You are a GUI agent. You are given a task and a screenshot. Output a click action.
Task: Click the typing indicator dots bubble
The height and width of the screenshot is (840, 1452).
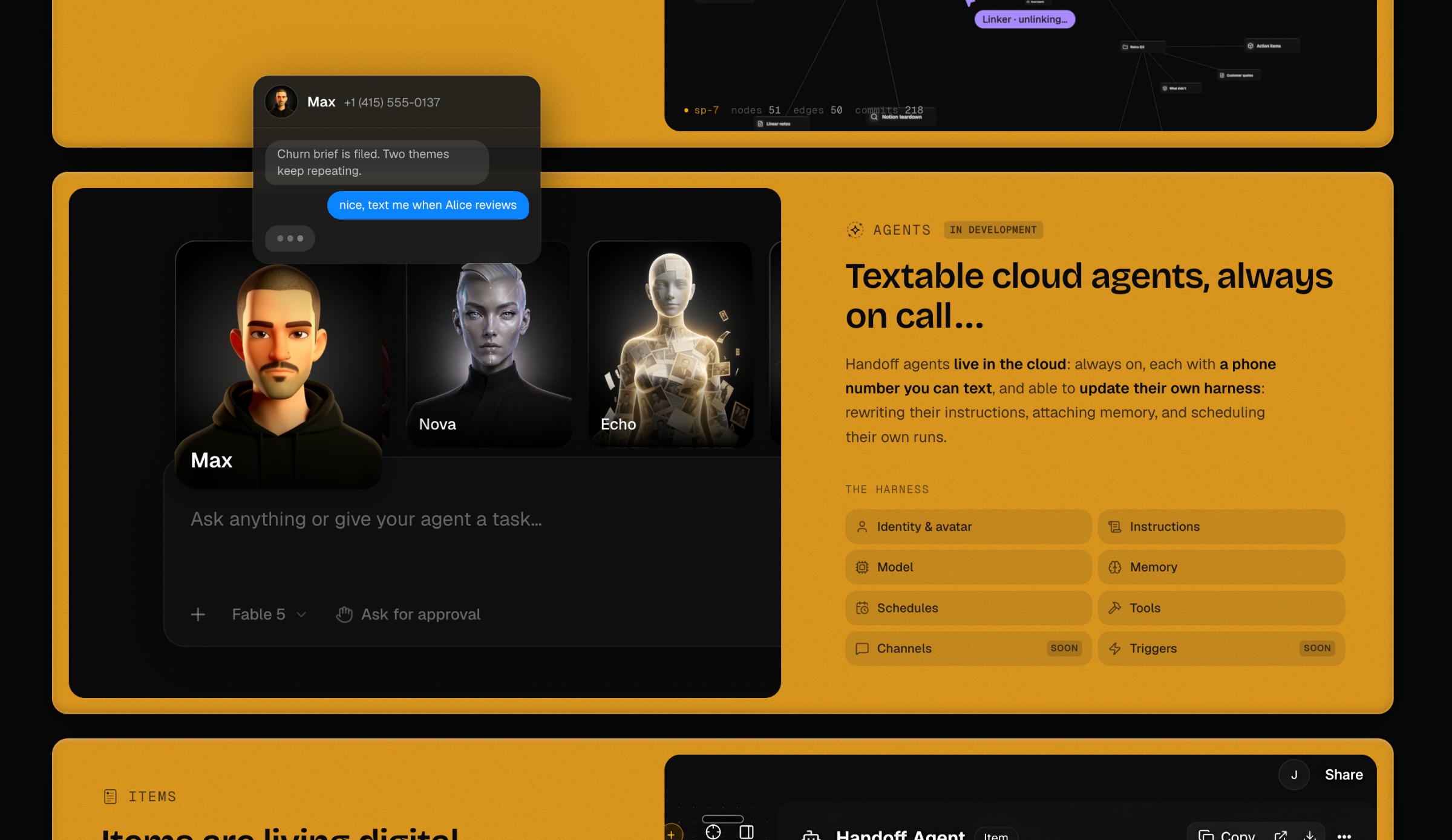click(290, 238)
